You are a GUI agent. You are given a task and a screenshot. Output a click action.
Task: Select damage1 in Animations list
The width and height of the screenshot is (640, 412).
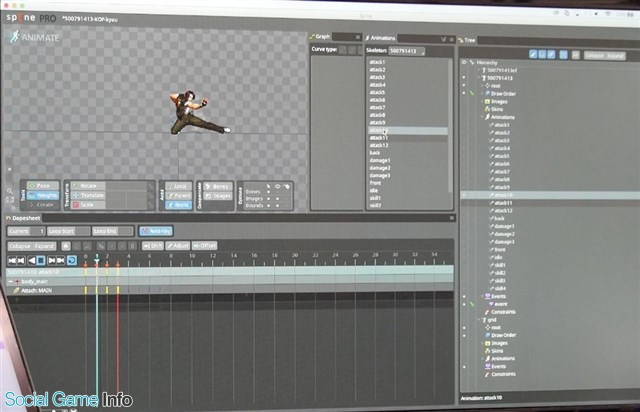click(x=380, y=160)
